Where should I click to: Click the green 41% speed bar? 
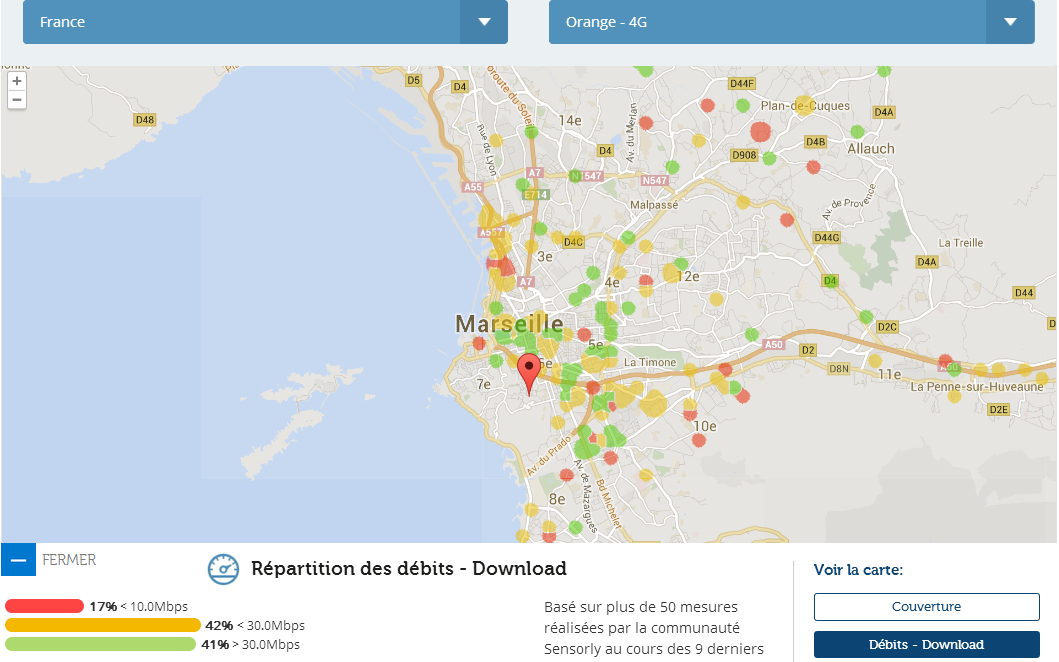(x=100, y=644)
